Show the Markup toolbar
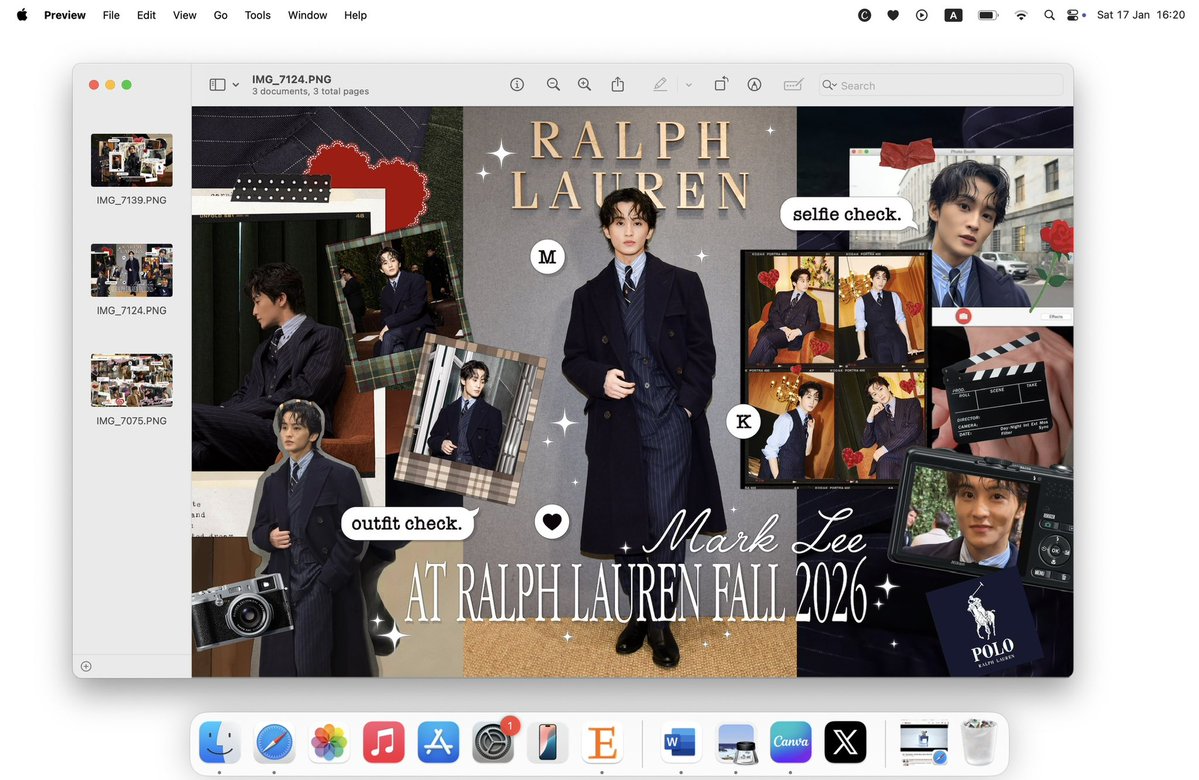The image size is (1199, 780). click(754, 85)
